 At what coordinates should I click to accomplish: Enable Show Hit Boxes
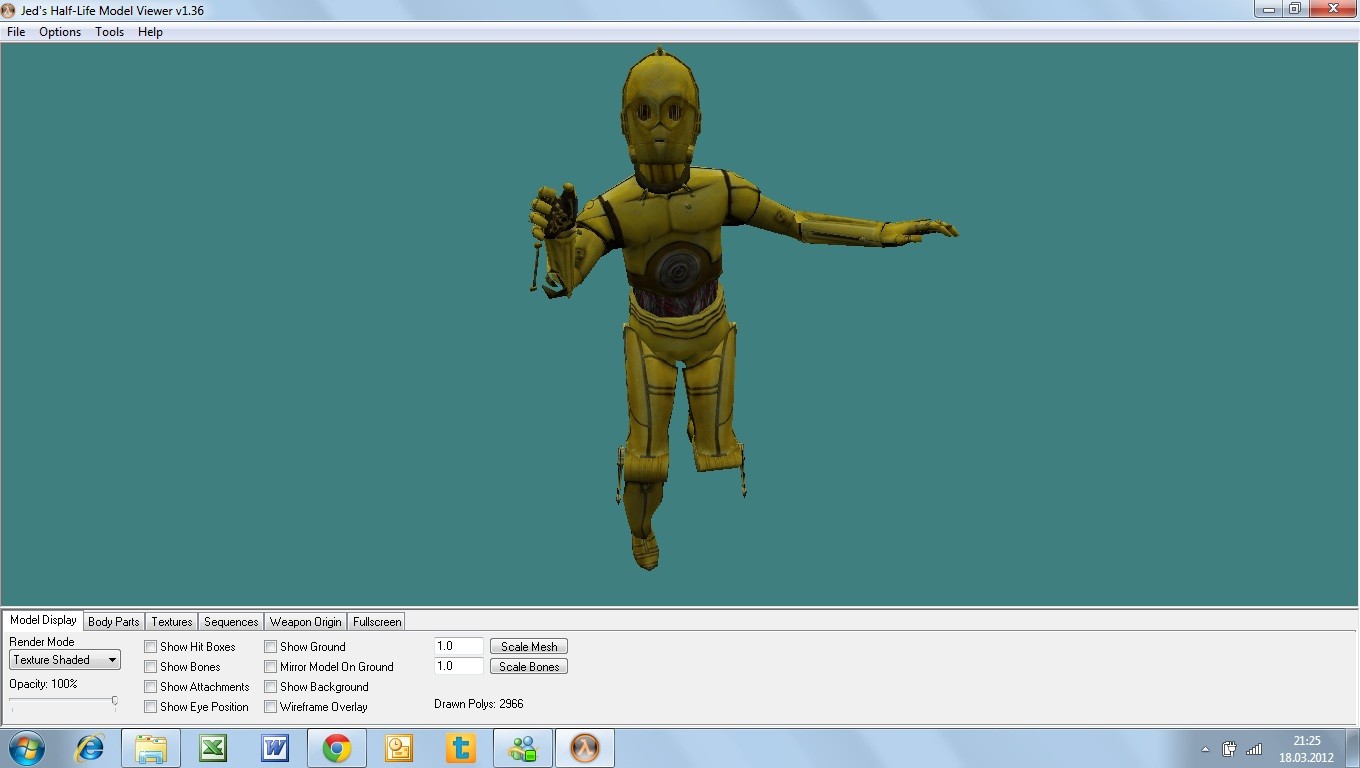151,647
